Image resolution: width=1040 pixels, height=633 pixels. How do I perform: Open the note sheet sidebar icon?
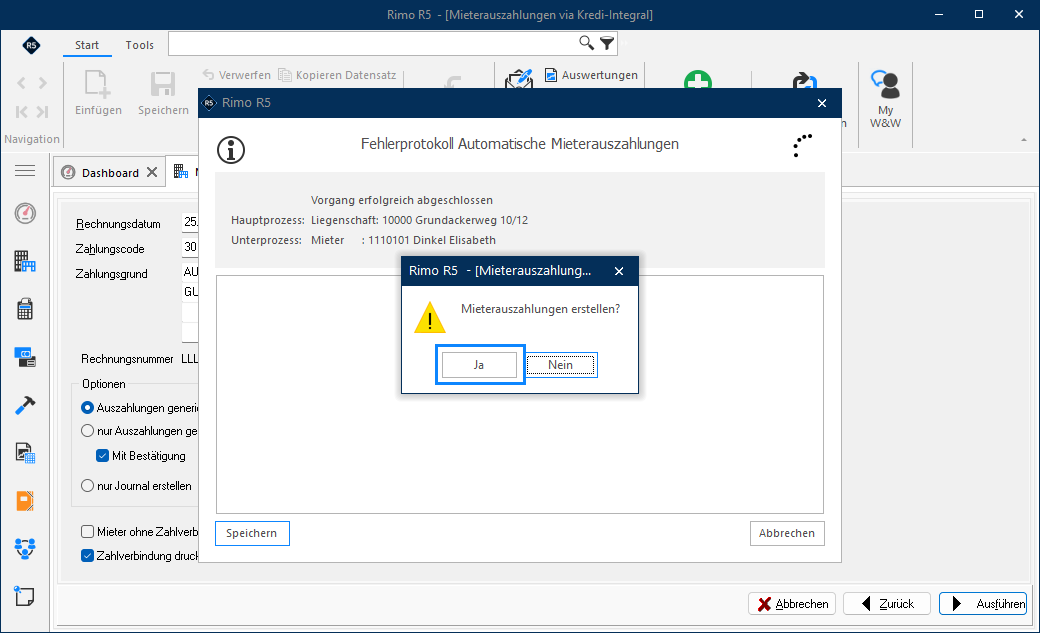point(25,597)
